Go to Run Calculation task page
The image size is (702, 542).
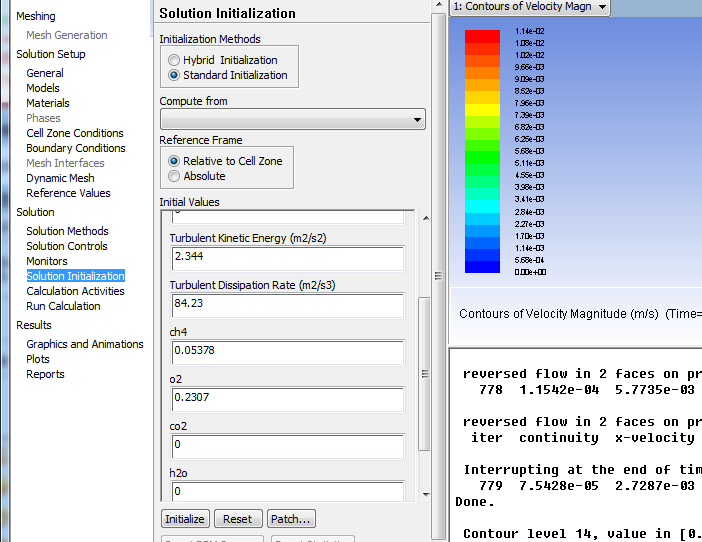click(63, 306)
